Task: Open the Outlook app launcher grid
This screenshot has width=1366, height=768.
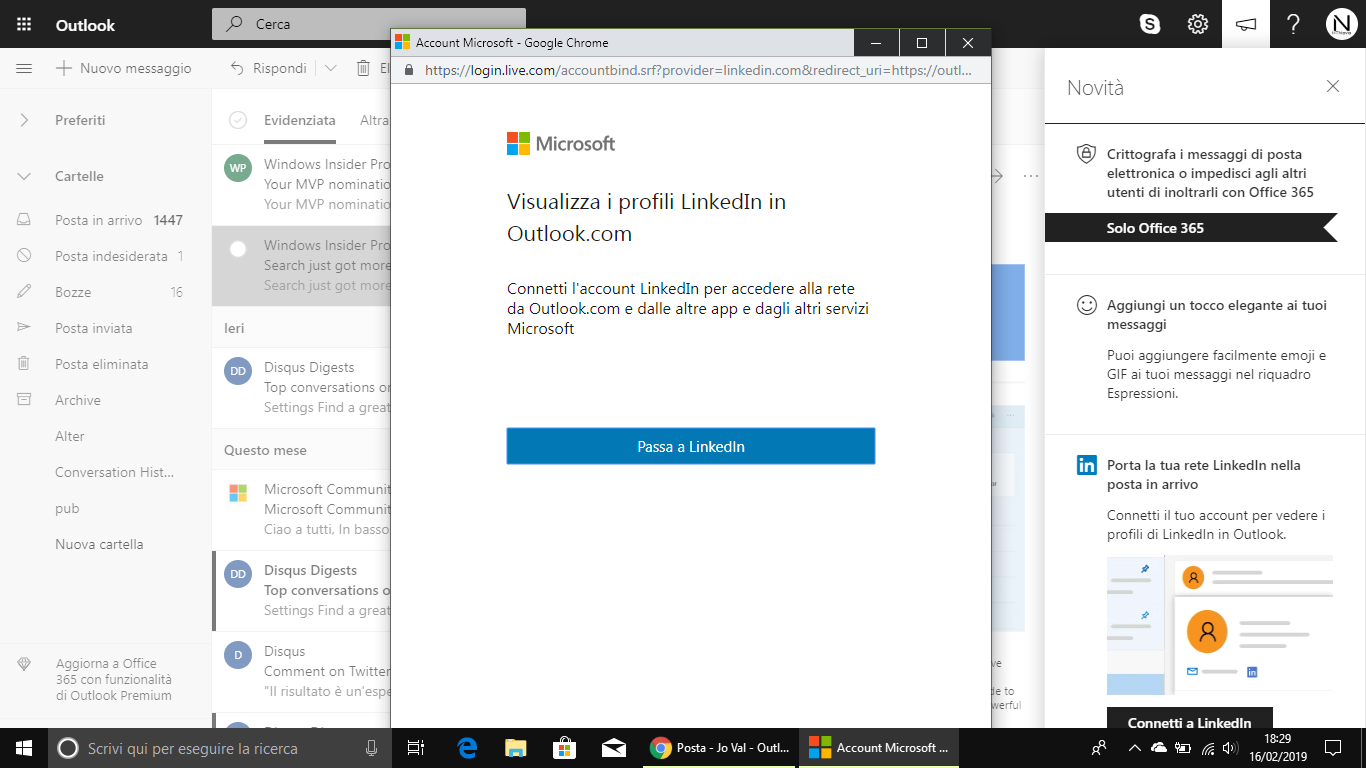Action: coord(24,25)
